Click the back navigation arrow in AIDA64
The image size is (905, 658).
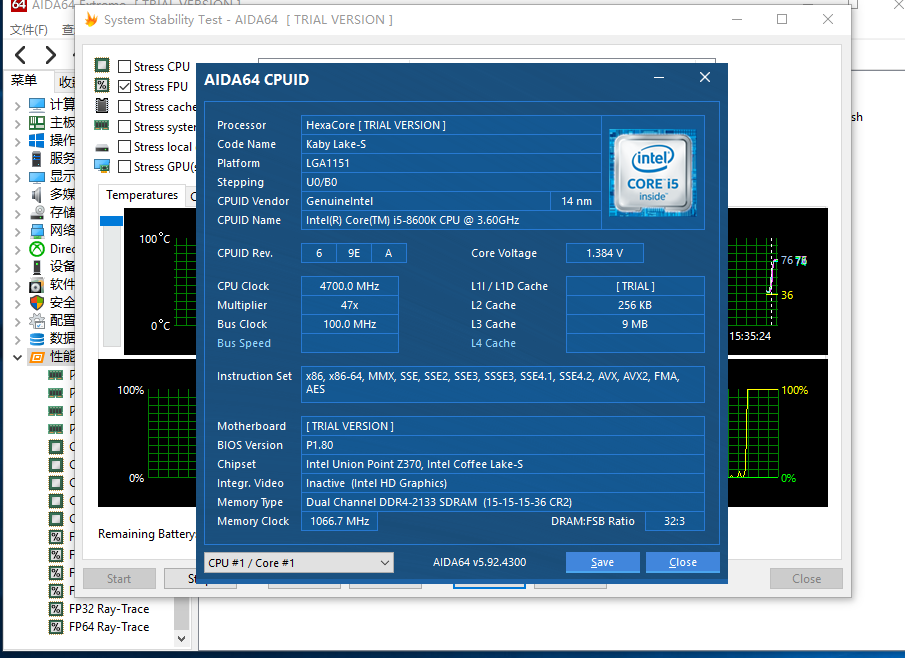tap(21, 54)
